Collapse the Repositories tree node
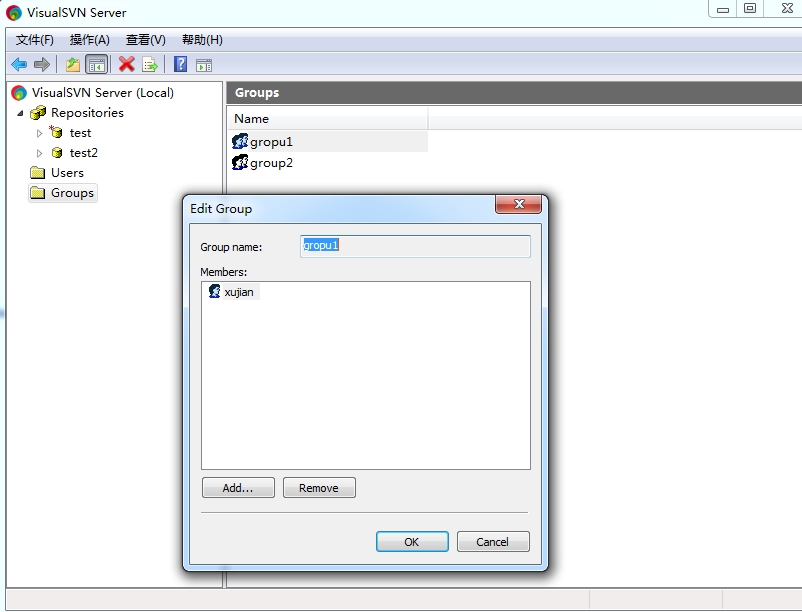The image size is (802, 612). pos(20,113)
